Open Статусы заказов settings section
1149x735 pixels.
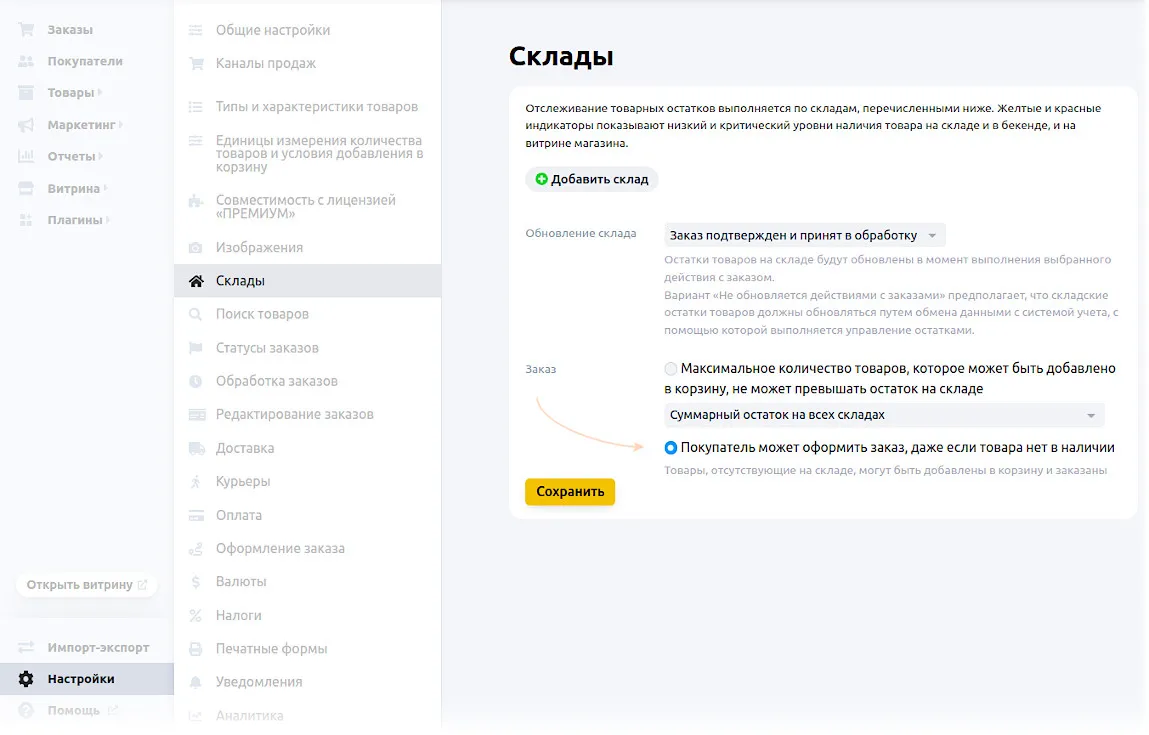267,348
